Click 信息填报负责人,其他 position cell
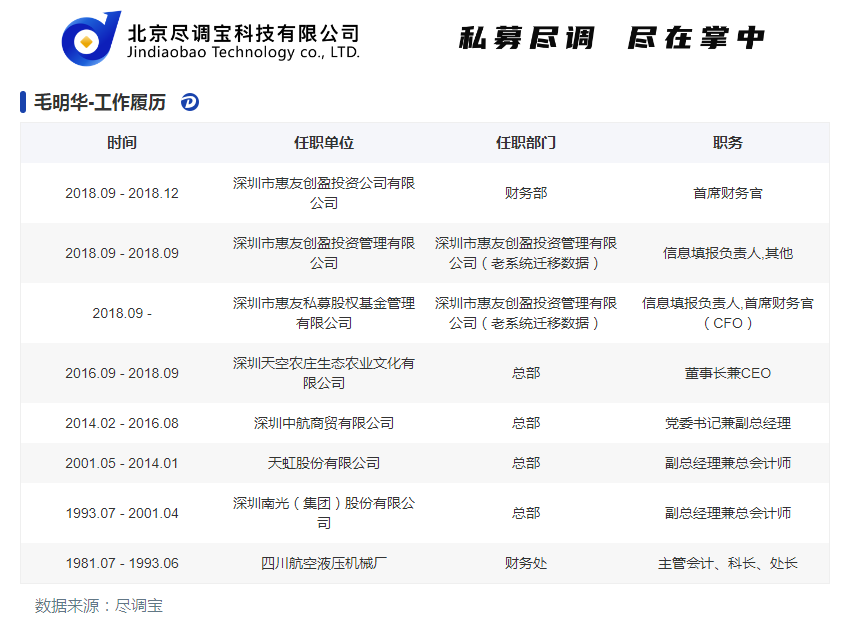The width and height of the screenshot is (850, 625). (727, 253)
